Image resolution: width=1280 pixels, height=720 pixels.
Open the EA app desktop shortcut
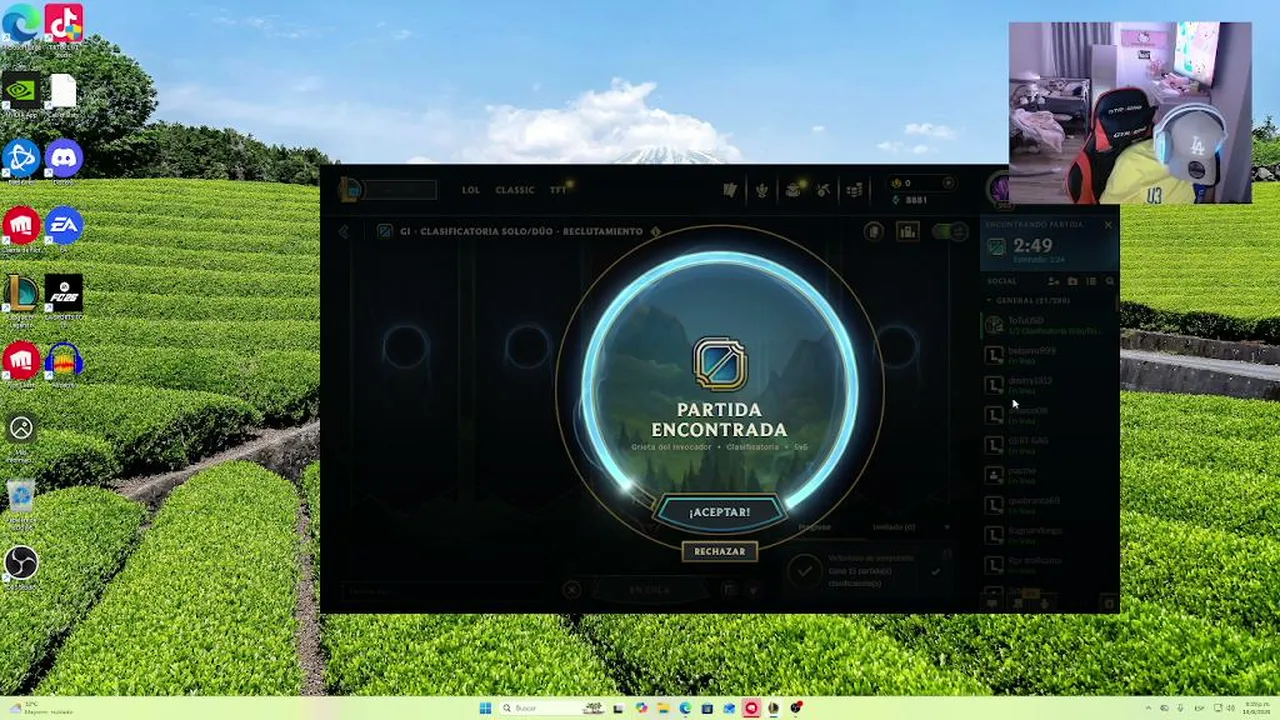[x=64, y=228]
